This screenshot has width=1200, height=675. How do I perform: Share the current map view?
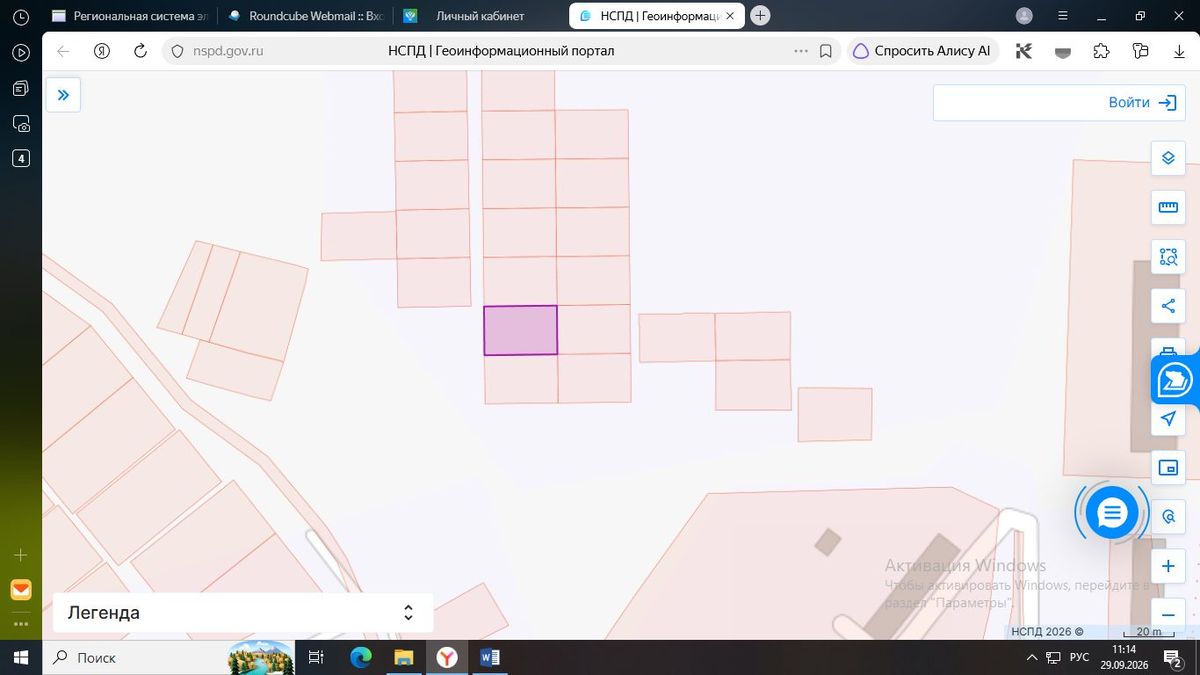[1168, 306]
